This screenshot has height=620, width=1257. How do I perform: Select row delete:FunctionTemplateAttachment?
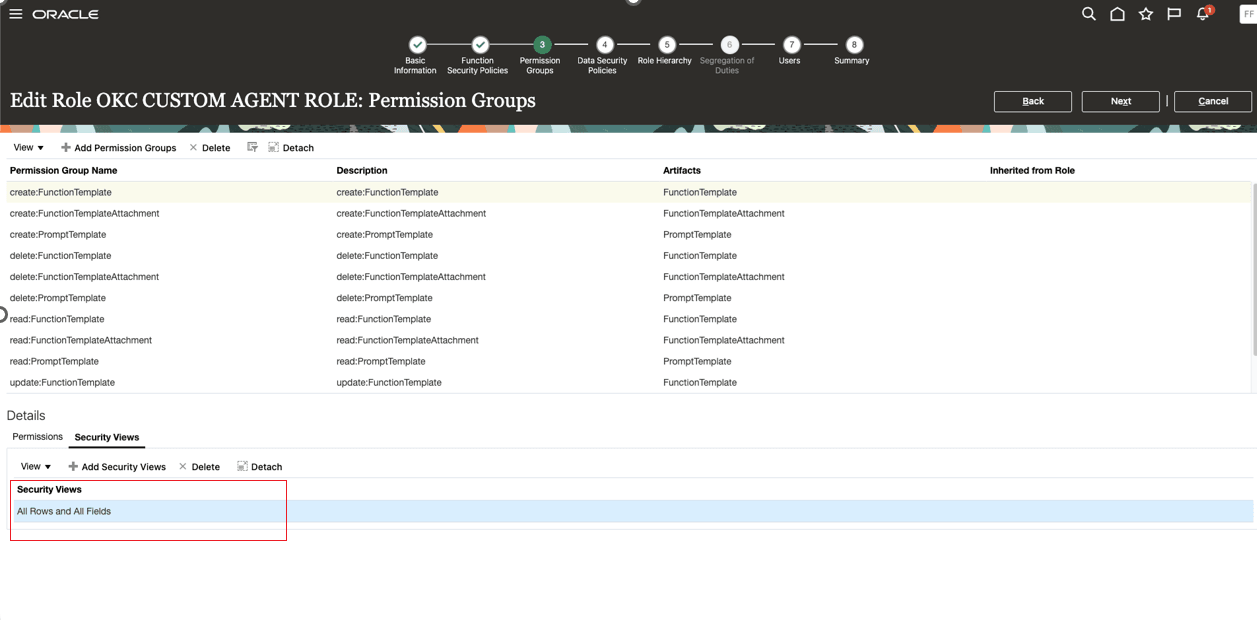(628, 276)
